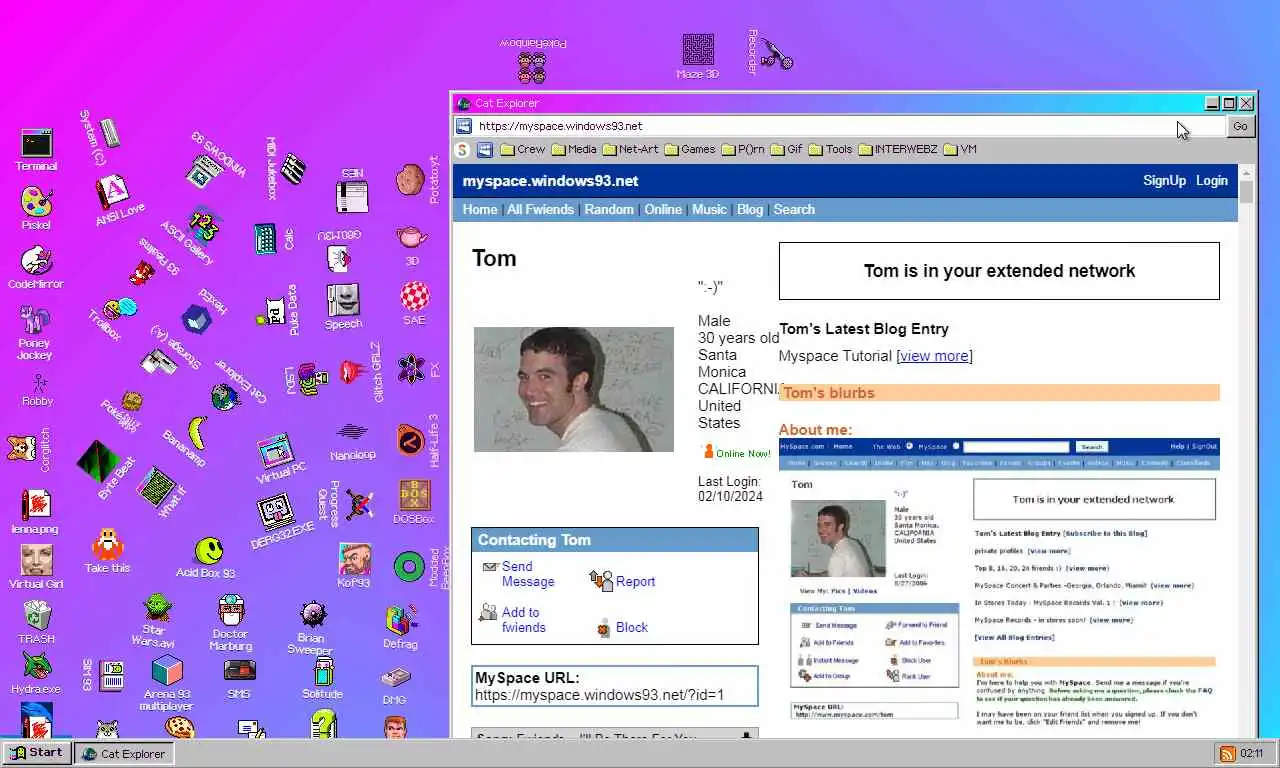Open the Nanoloop desktop icon
1280x768 pixels.
pos(353,441)
